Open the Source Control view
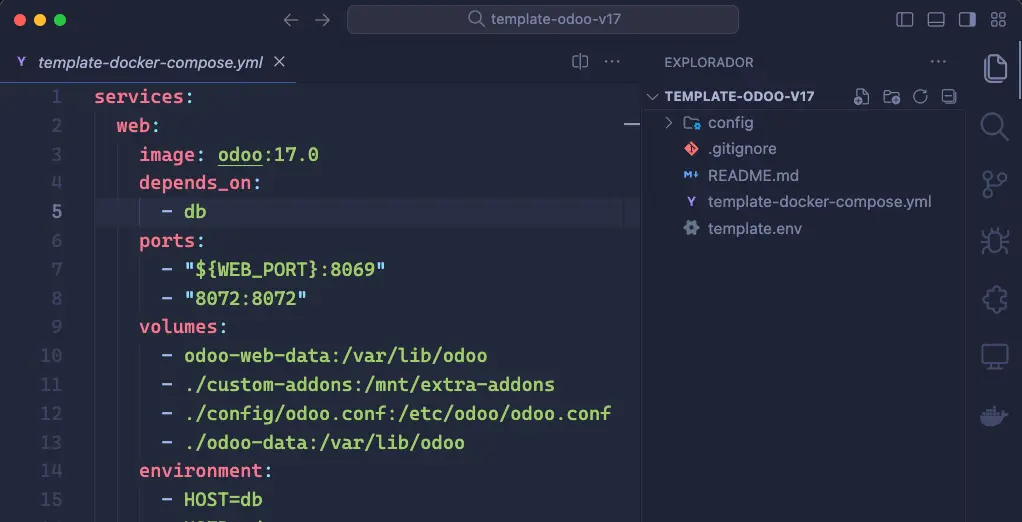The height and width of the screenshot is (522, 1022). pyautogui.click(x=995, y=184)
